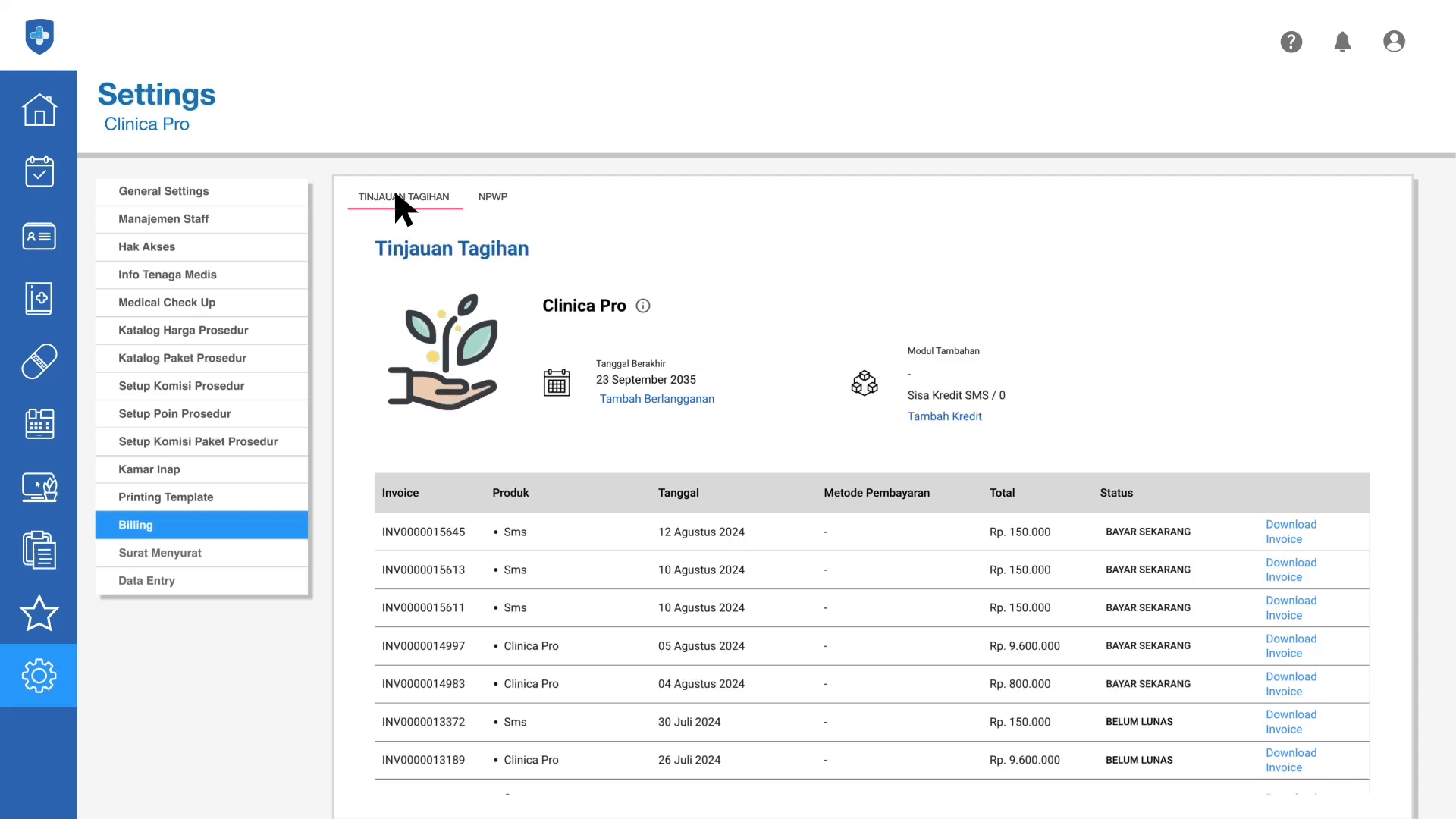Click the calendar checkmark appointment icon
The image size is (1456, 819).
39,172
